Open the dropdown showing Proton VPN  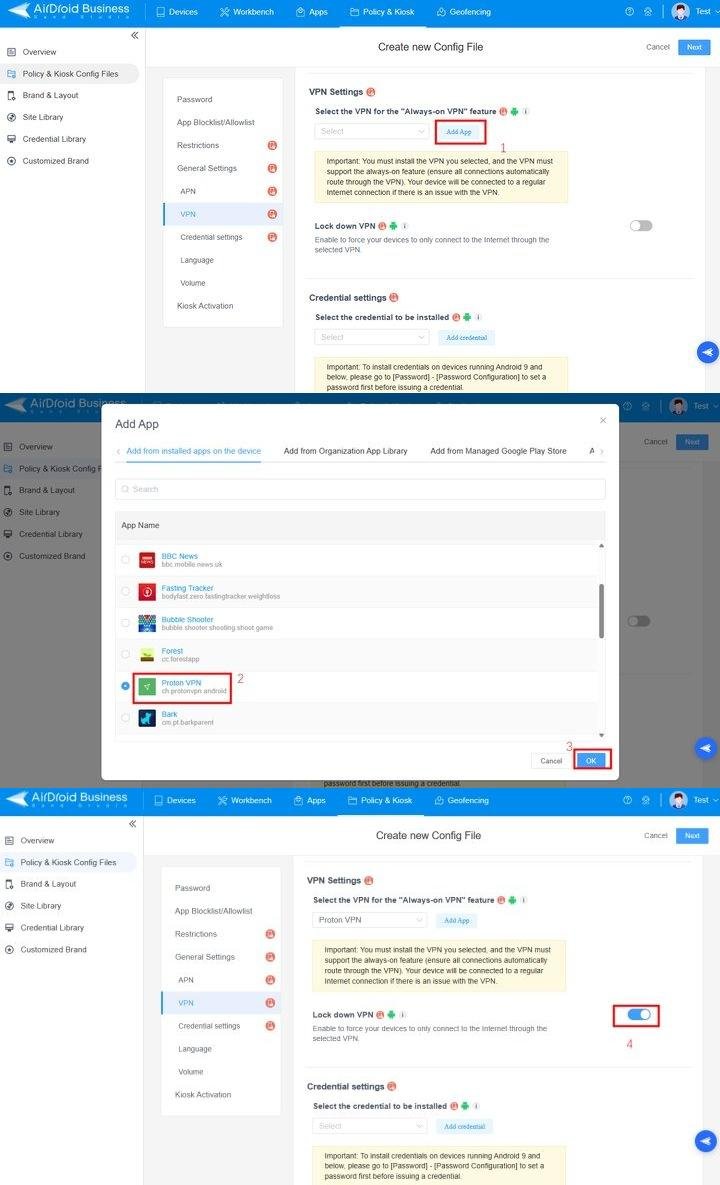coord(369,920)
